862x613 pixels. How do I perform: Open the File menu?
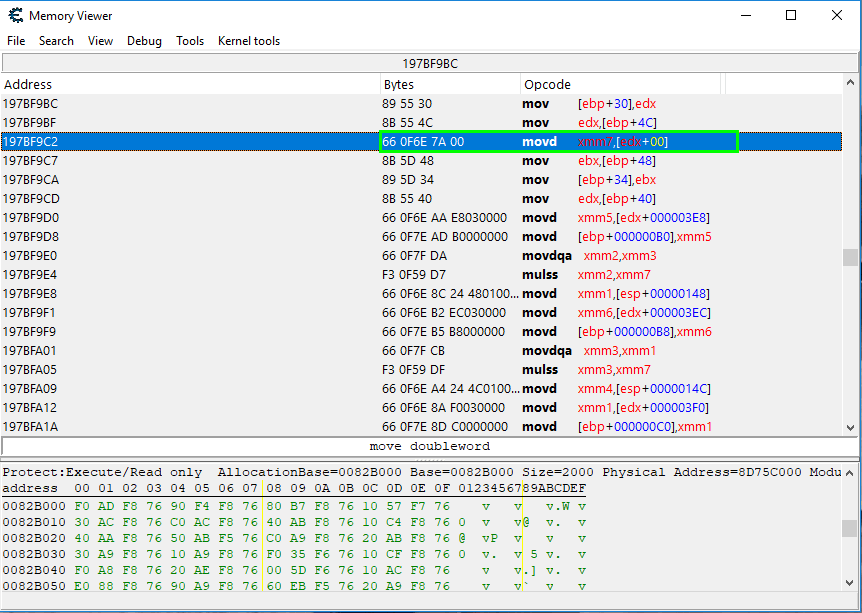point(16,41)
